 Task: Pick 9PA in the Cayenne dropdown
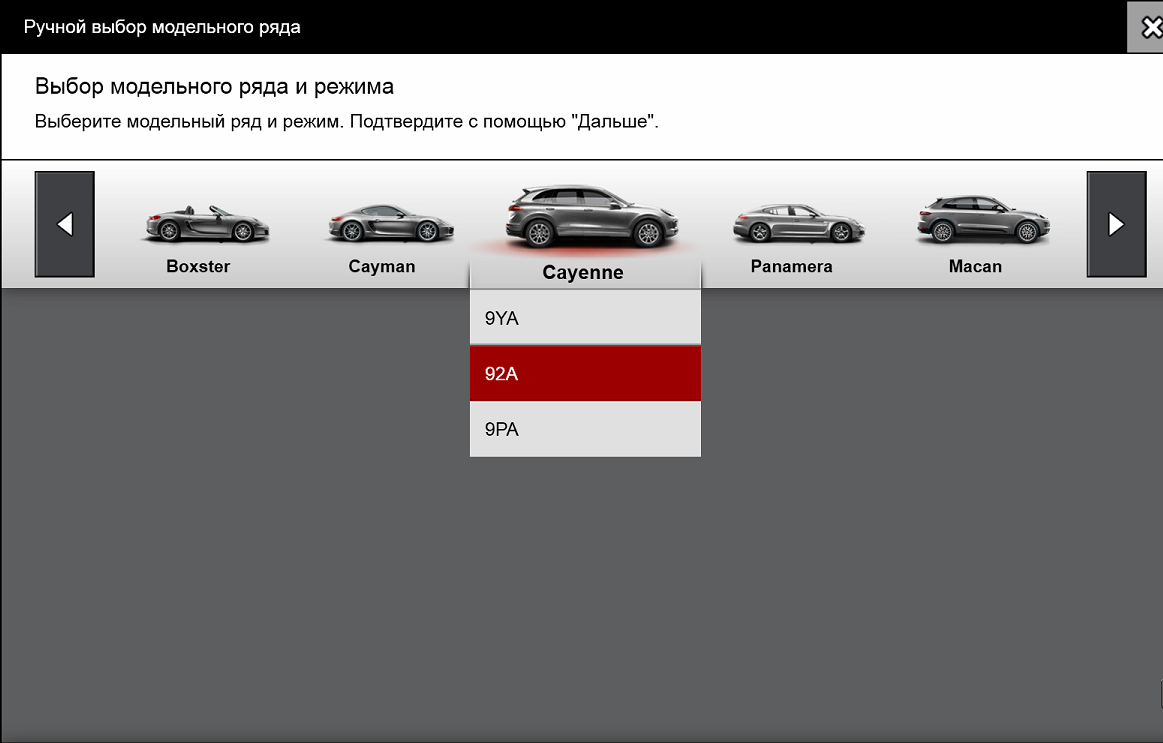pyautogui.click(x=585, y=430)
